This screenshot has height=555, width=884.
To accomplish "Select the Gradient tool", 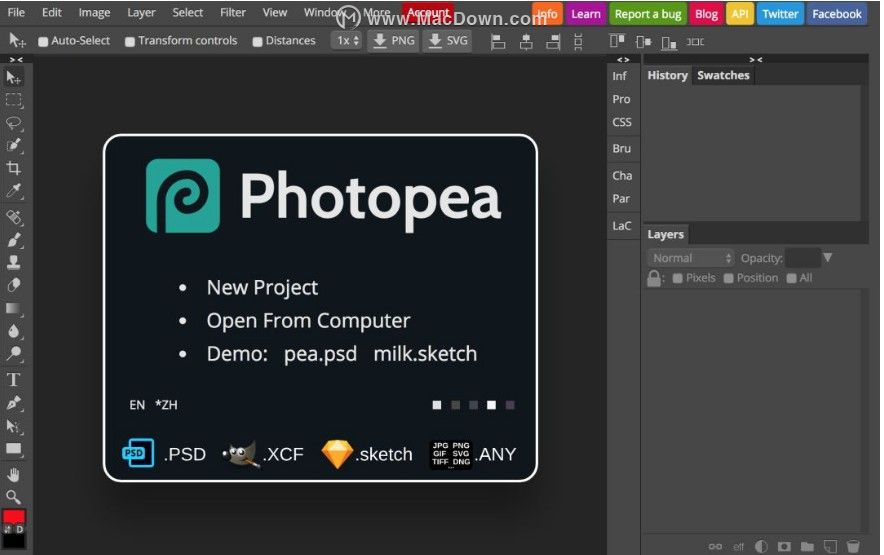I will [x=14, y=308].
